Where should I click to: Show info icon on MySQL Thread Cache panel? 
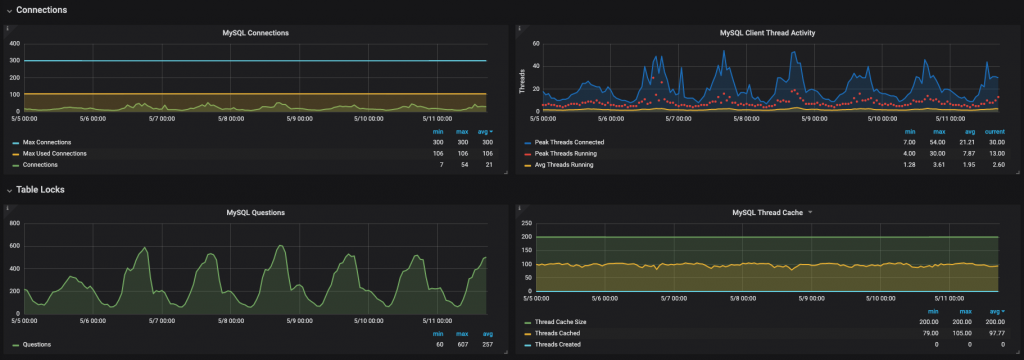(x=519, y=208)
